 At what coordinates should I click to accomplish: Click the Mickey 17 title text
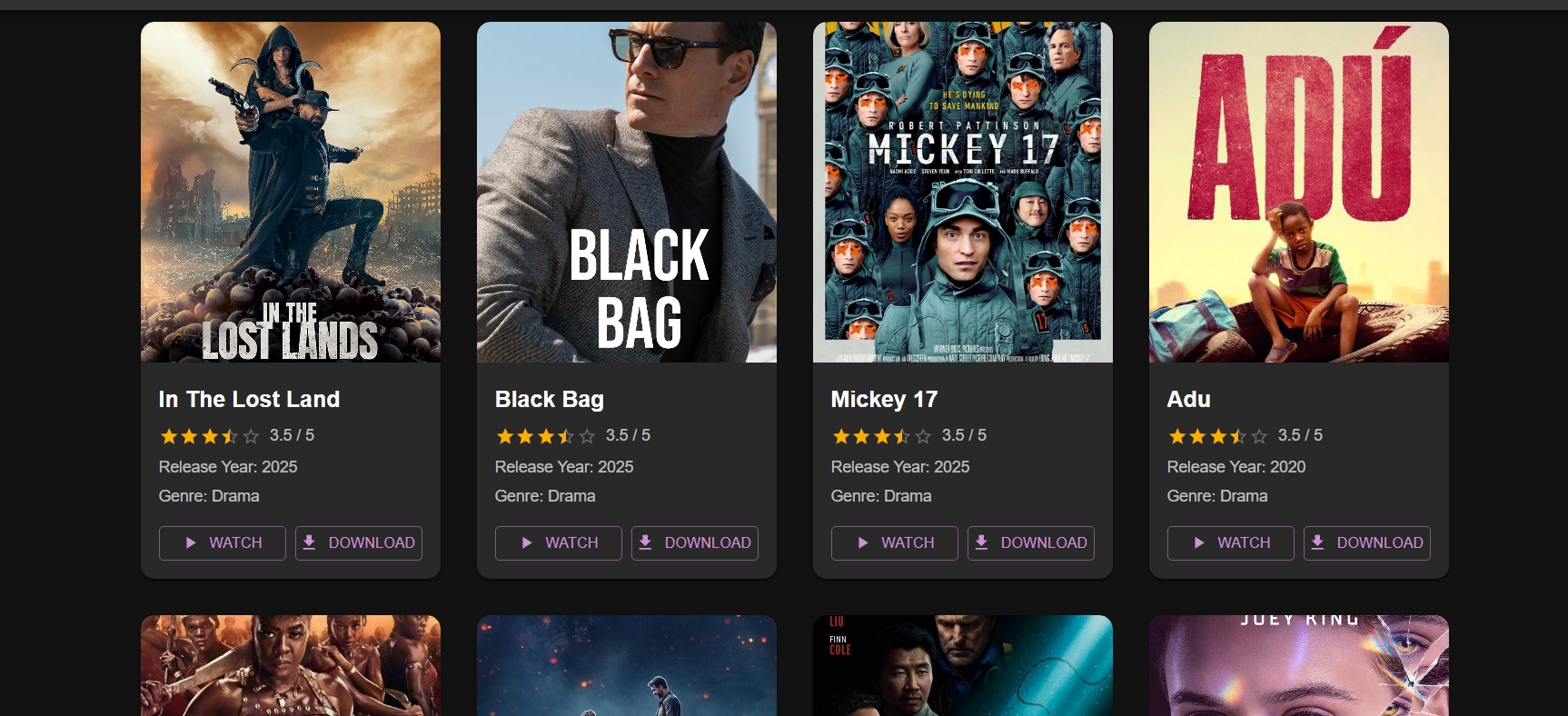884,399
